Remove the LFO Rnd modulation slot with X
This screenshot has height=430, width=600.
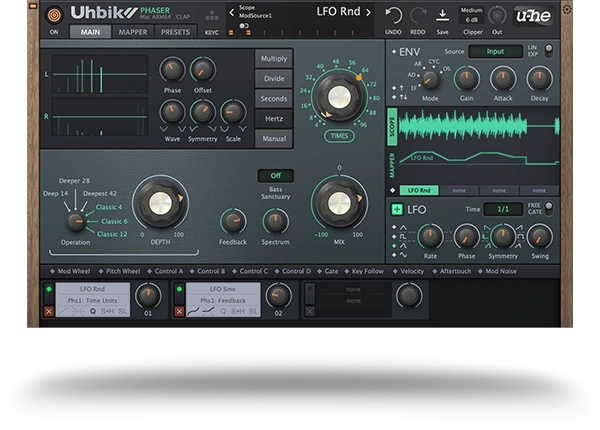[49, 311]
